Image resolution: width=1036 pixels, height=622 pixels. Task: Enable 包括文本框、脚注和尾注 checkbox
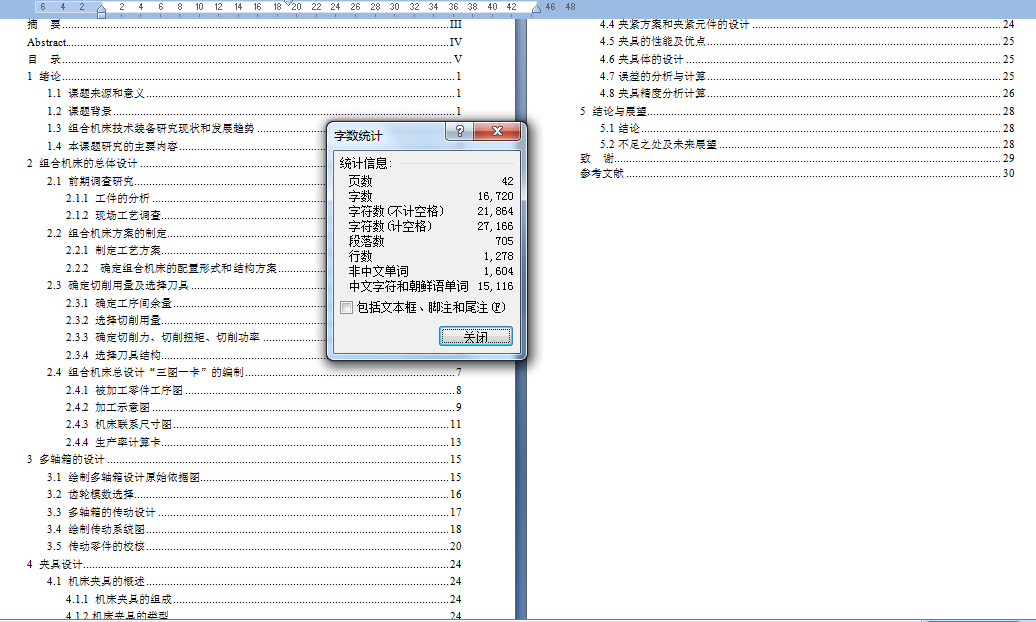(346, 307)
